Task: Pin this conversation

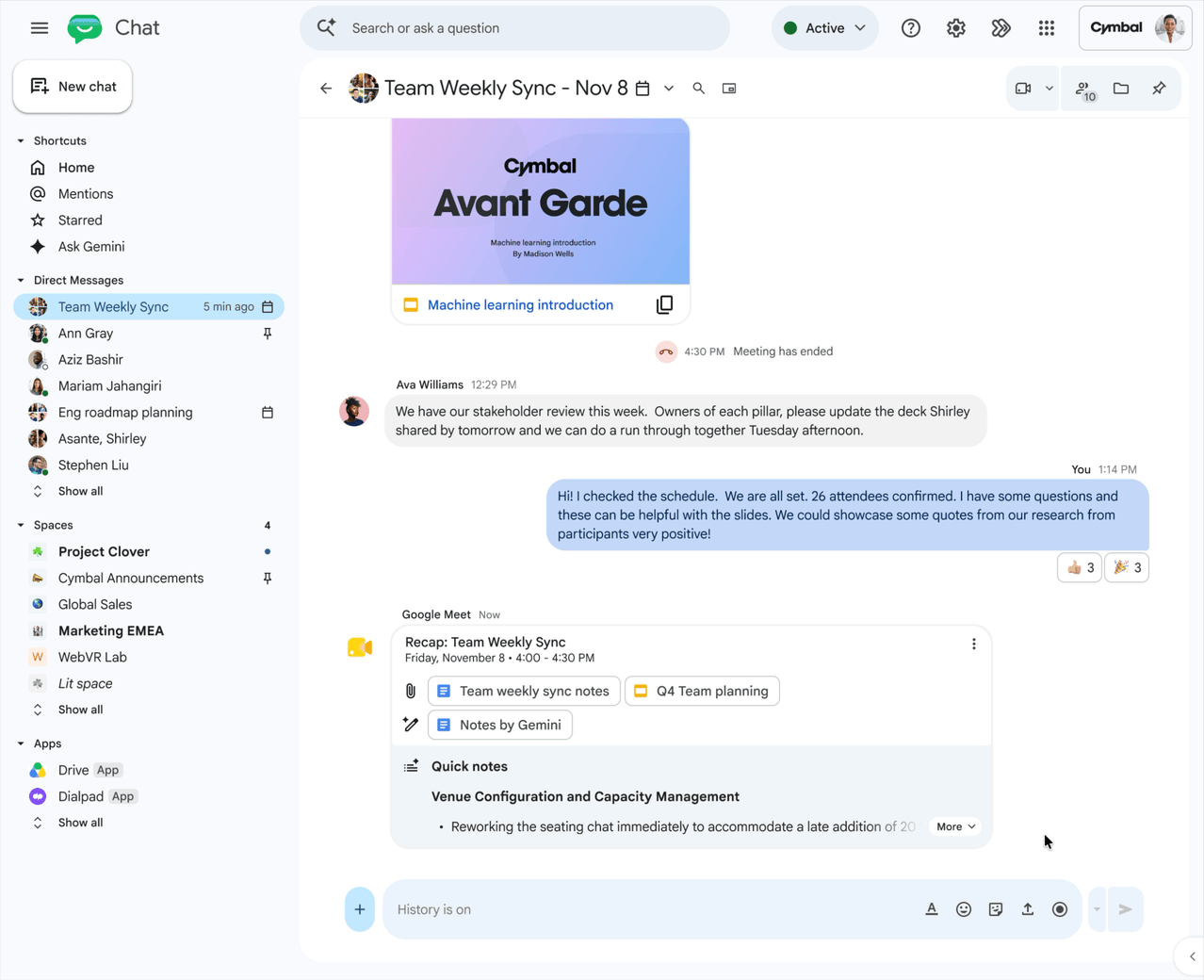Action: click(x=1159, y=89)
